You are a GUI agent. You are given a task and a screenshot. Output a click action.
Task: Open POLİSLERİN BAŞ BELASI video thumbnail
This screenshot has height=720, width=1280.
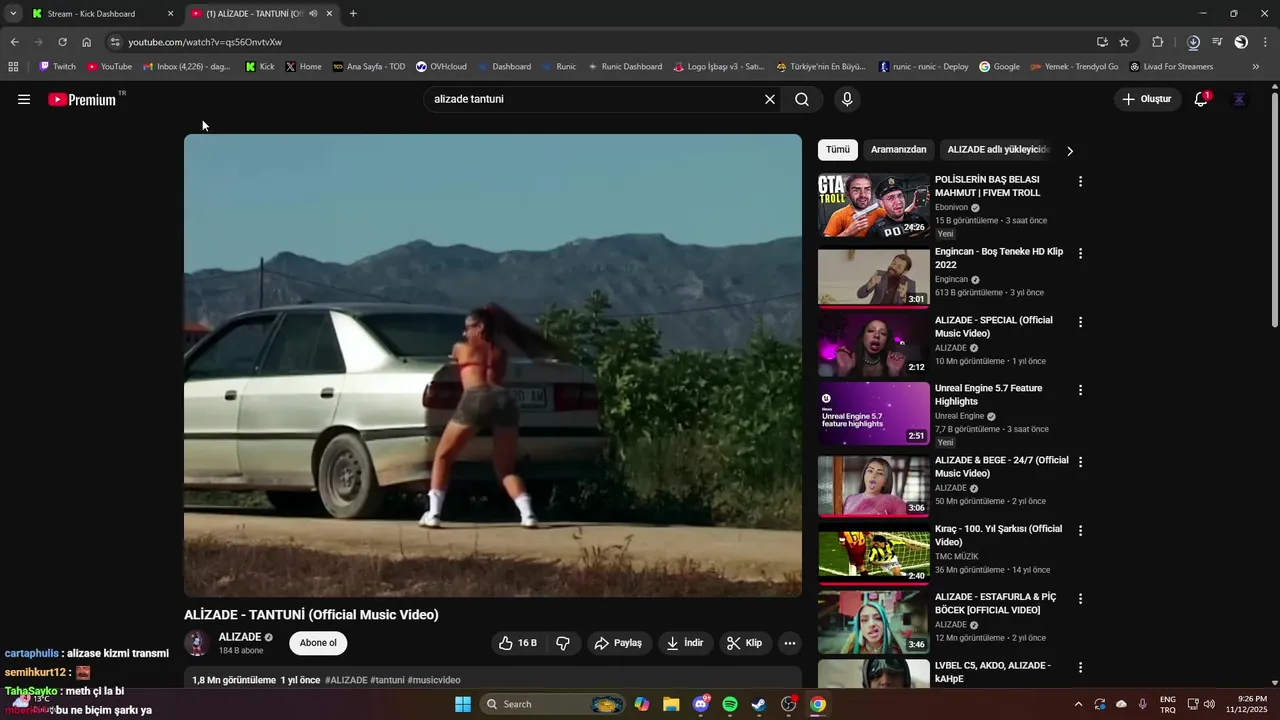(x=874, y=205)
